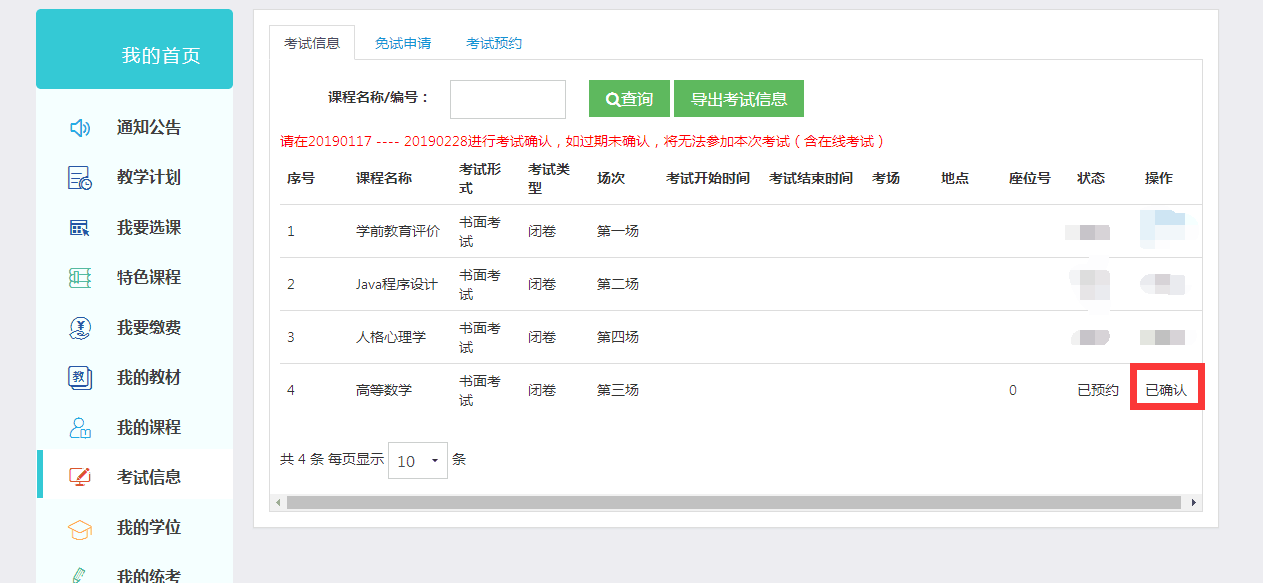Image resolution: width=1263 pixels, height=583 pixels.
Task: Click the 我的教材 textbook icon
Action: [79, 377]
